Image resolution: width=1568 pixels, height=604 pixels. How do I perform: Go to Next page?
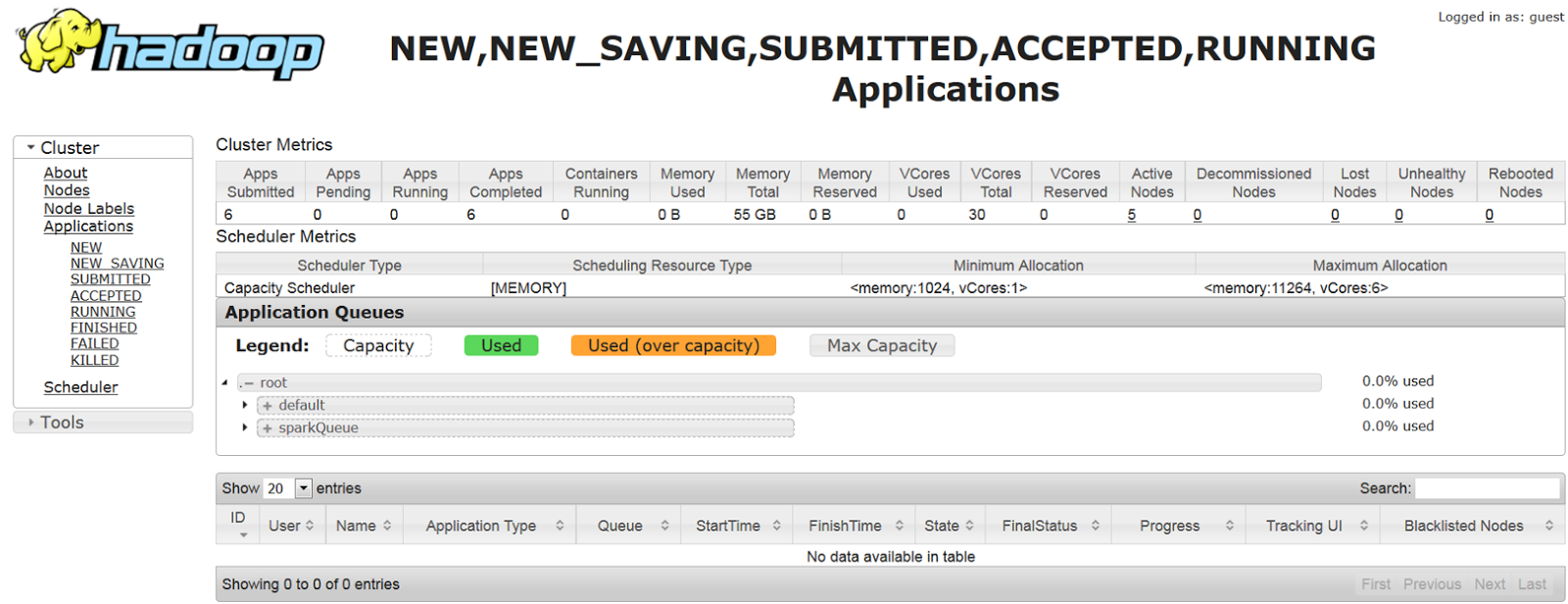click(1490, 584)
